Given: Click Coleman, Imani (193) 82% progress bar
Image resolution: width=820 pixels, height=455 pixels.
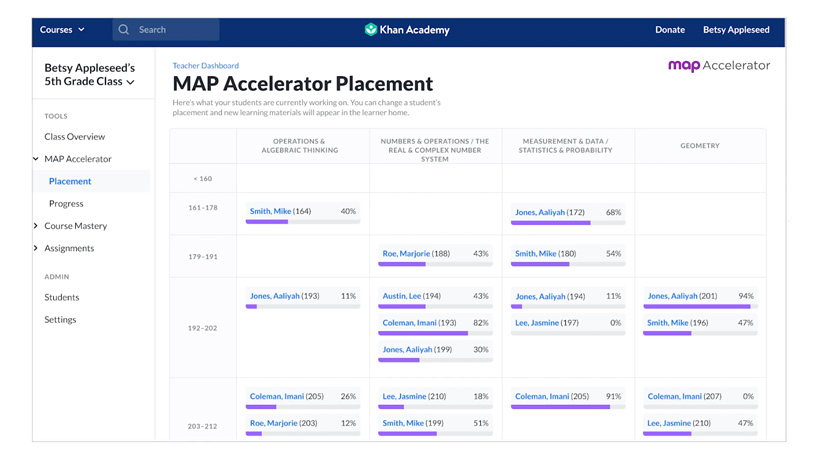Looking at the screenshot, I should (x=435, y=333).
